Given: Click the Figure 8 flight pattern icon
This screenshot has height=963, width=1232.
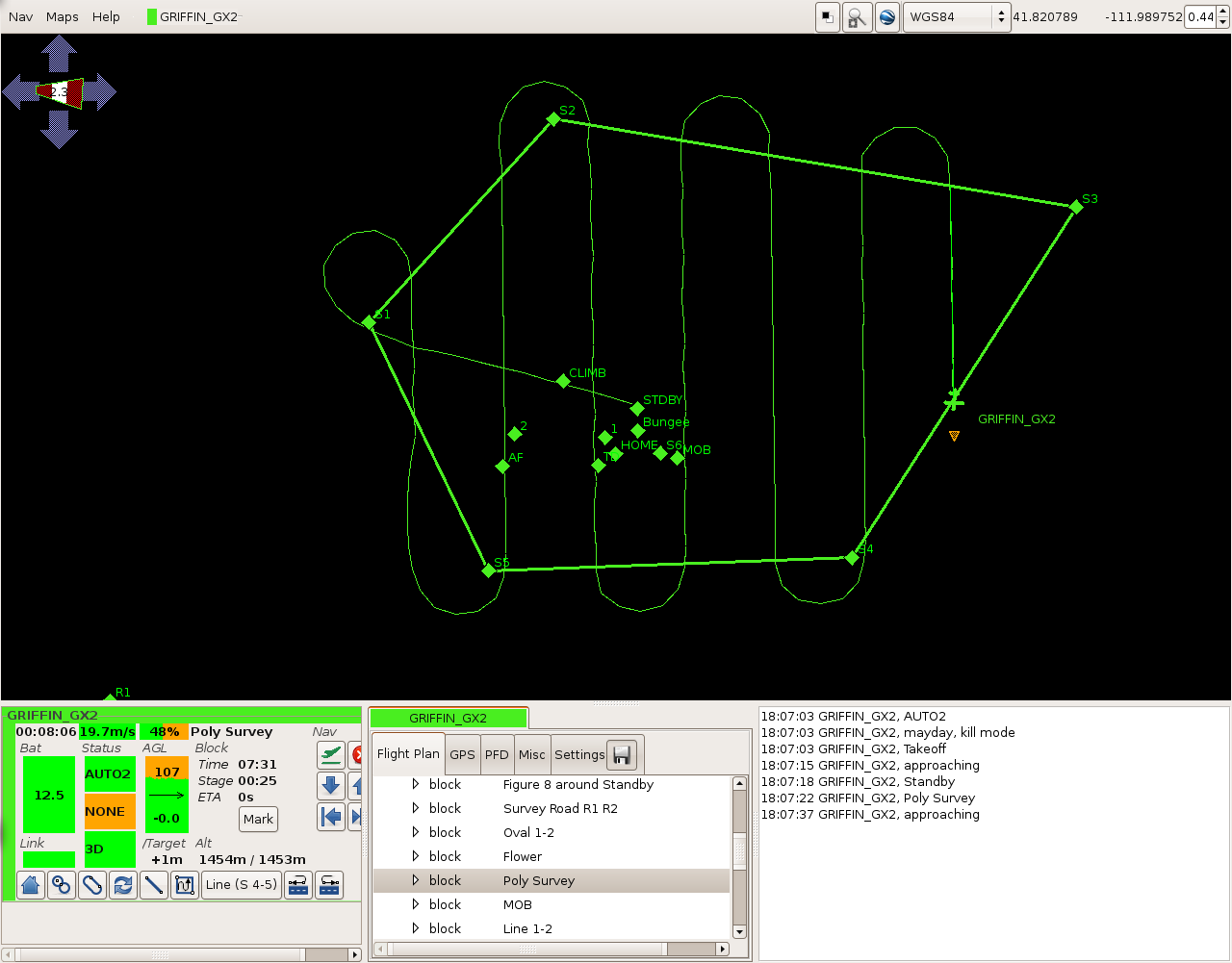Looking at the screenshot, I should (62, 885).
